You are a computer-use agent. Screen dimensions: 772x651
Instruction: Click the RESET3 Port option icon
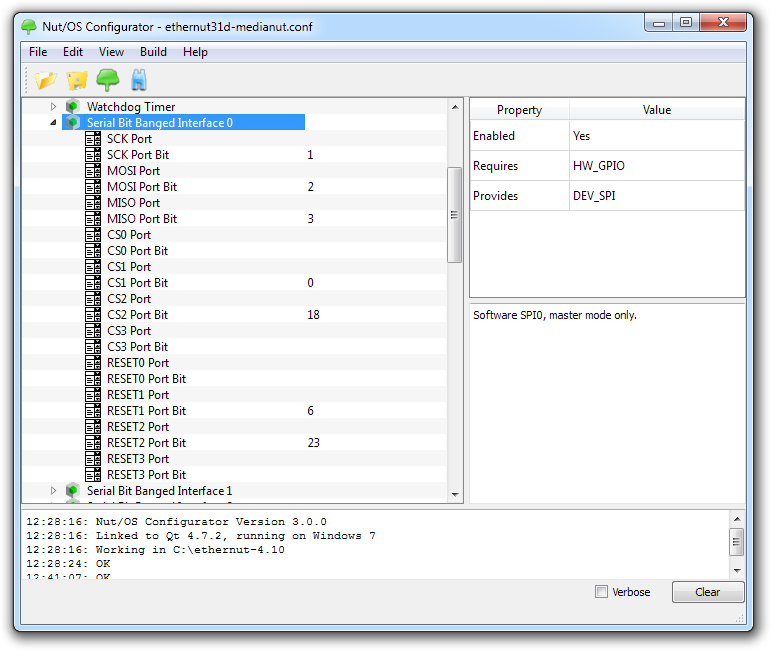93,458
